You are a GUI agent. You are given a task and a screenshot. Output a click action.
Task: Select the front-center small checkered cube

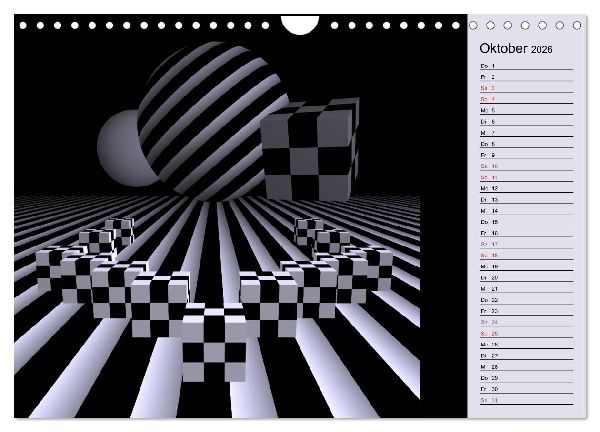(214, 342)
